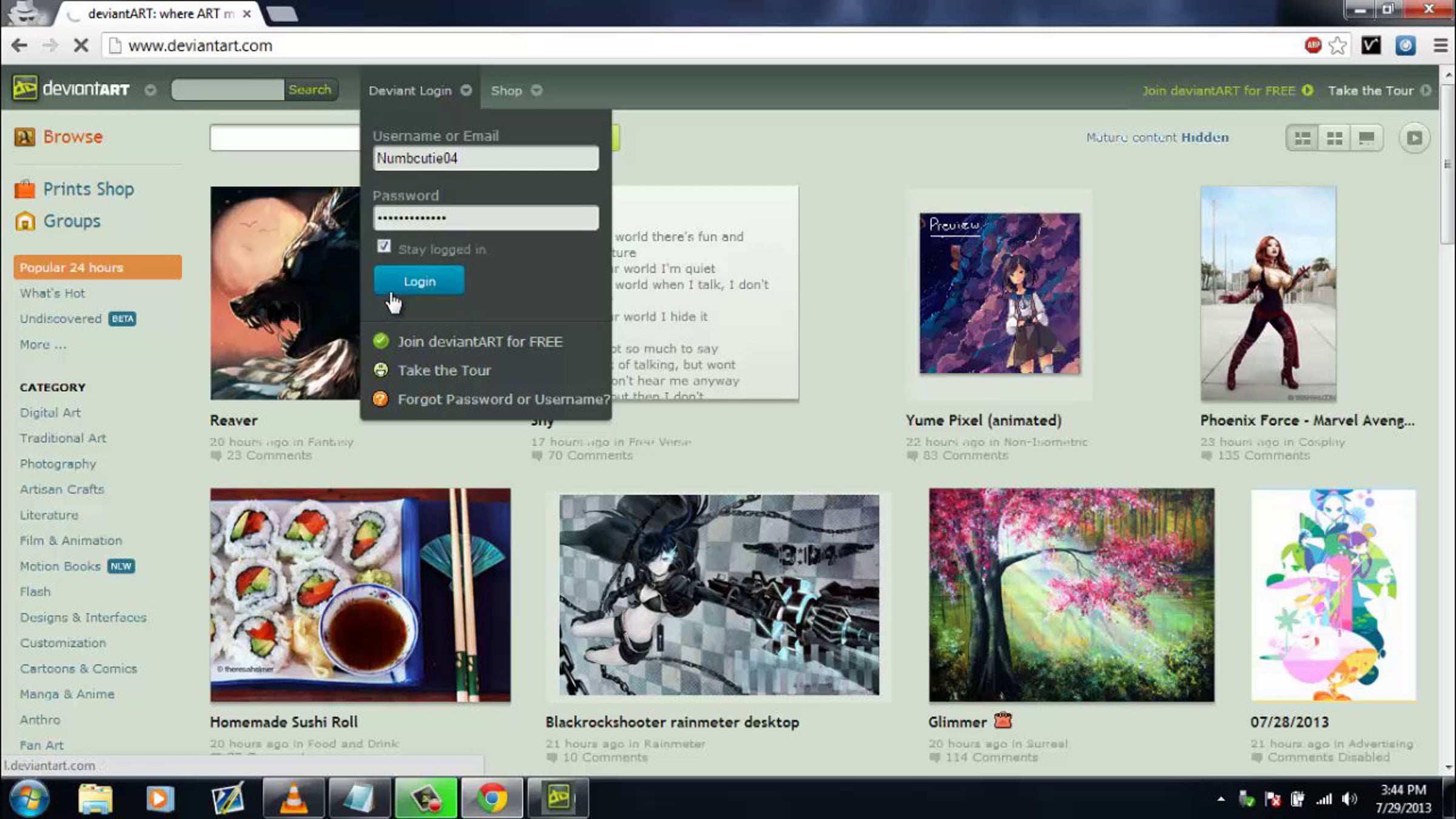
Task: Open the Prints Shop bag icon
Action: [x=25, y=189]
